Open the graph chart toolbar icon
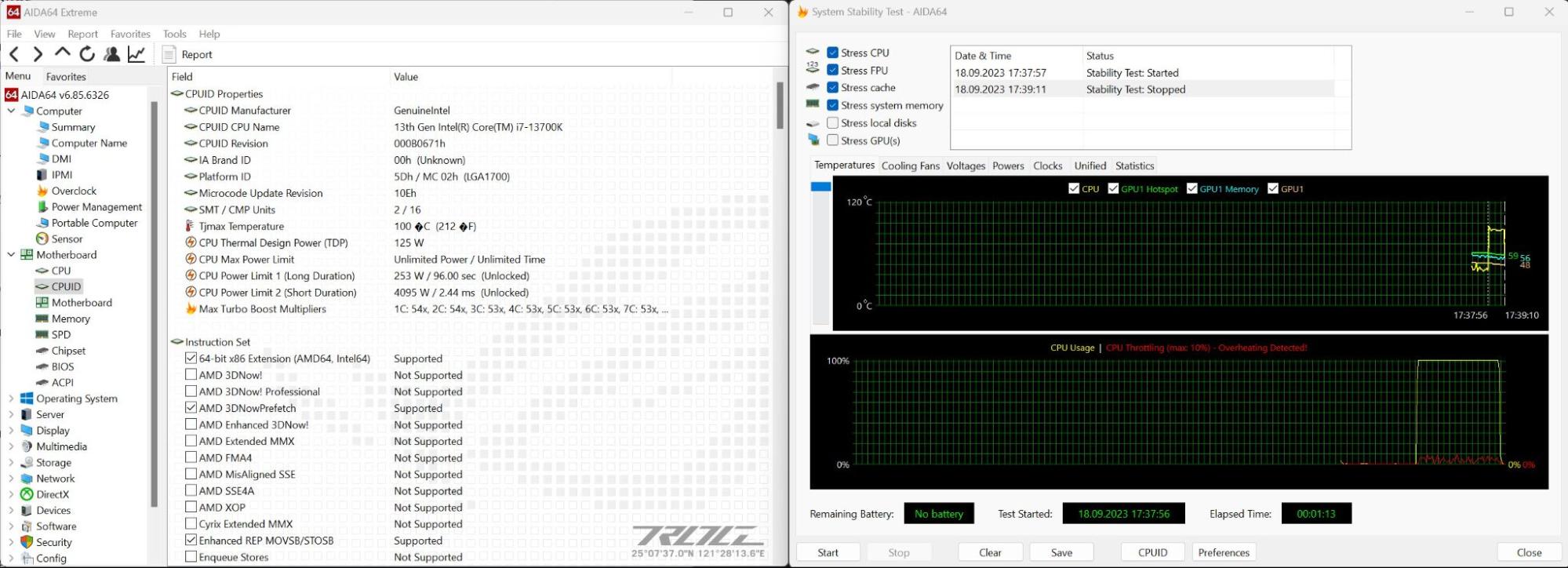 (x=136, y=54)
